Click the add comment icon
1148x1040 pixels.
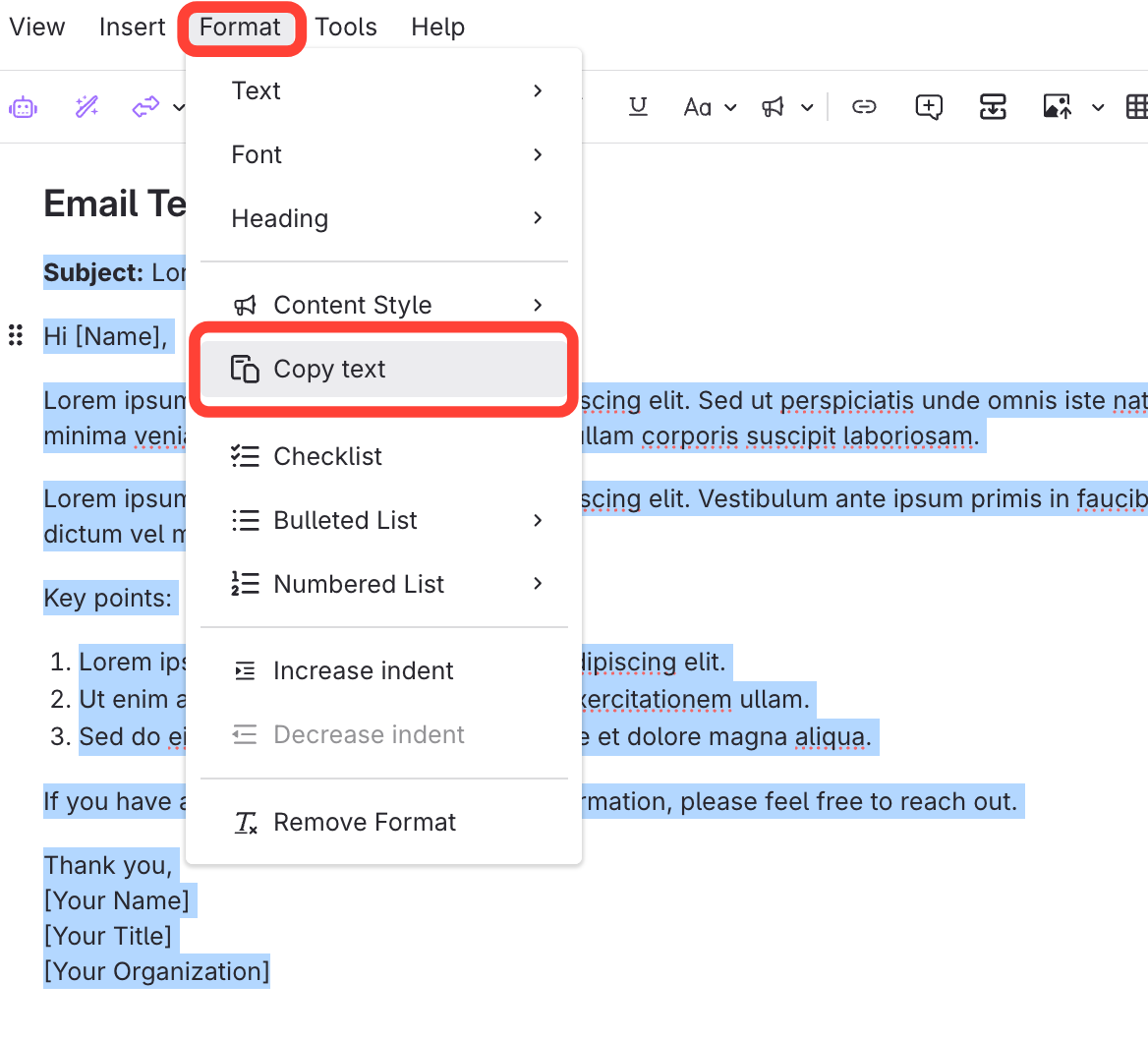(x=929, y=107)
